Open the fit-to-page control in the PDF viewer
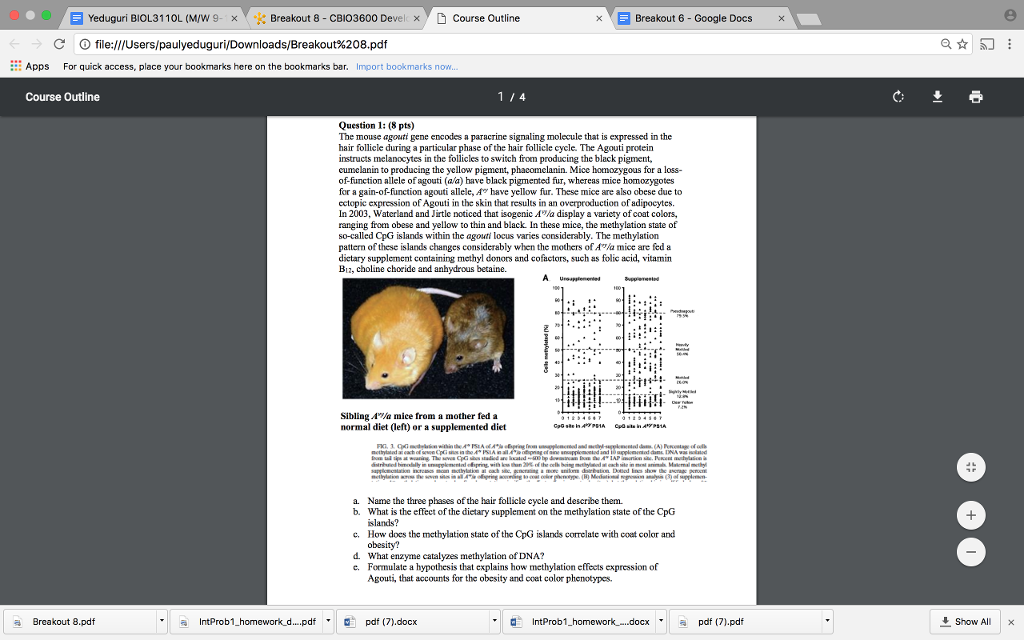Screen dimensions: 1024x640 coord(971,467)
